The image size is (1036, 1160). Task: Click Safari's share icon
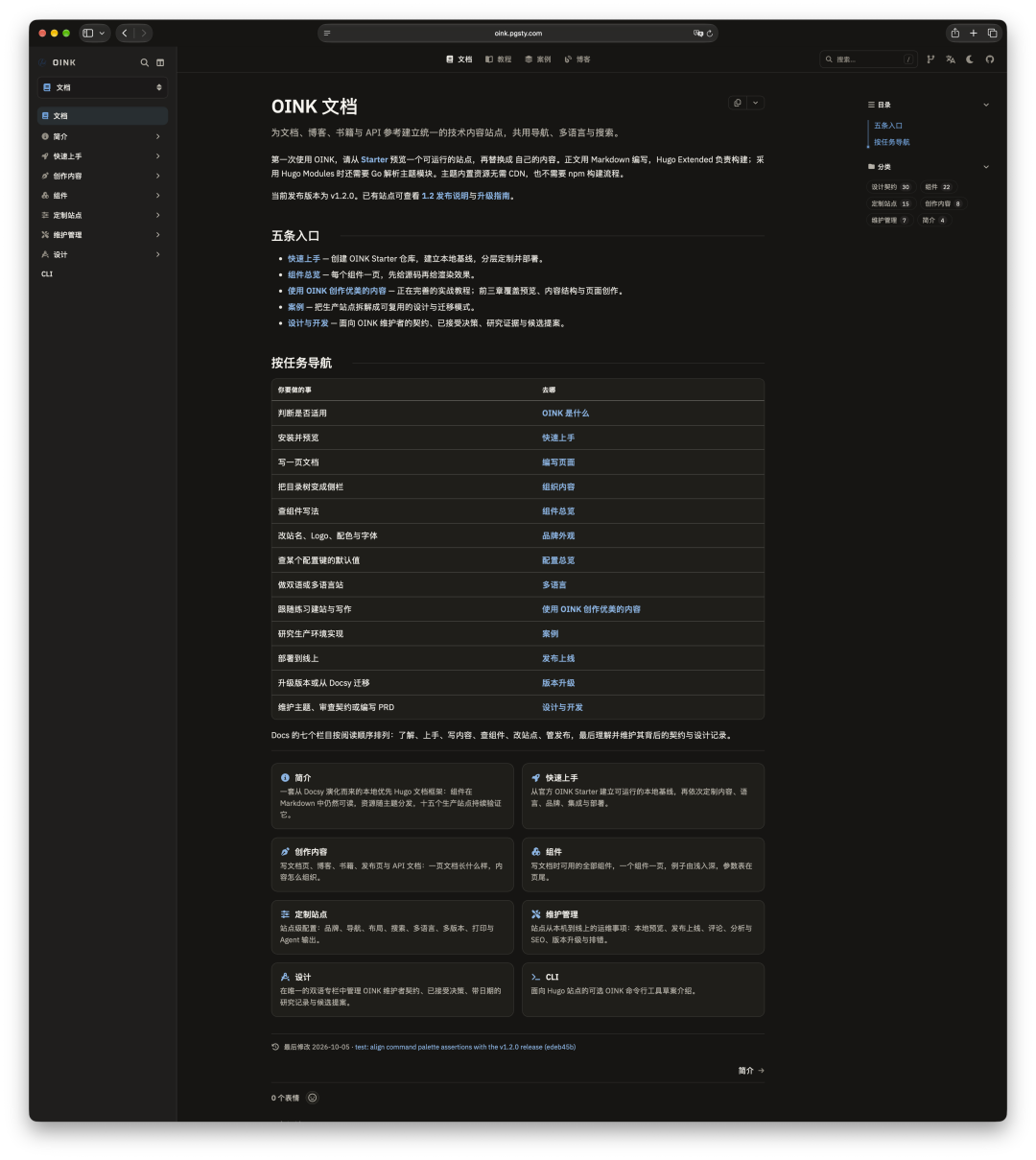(955, 33)
